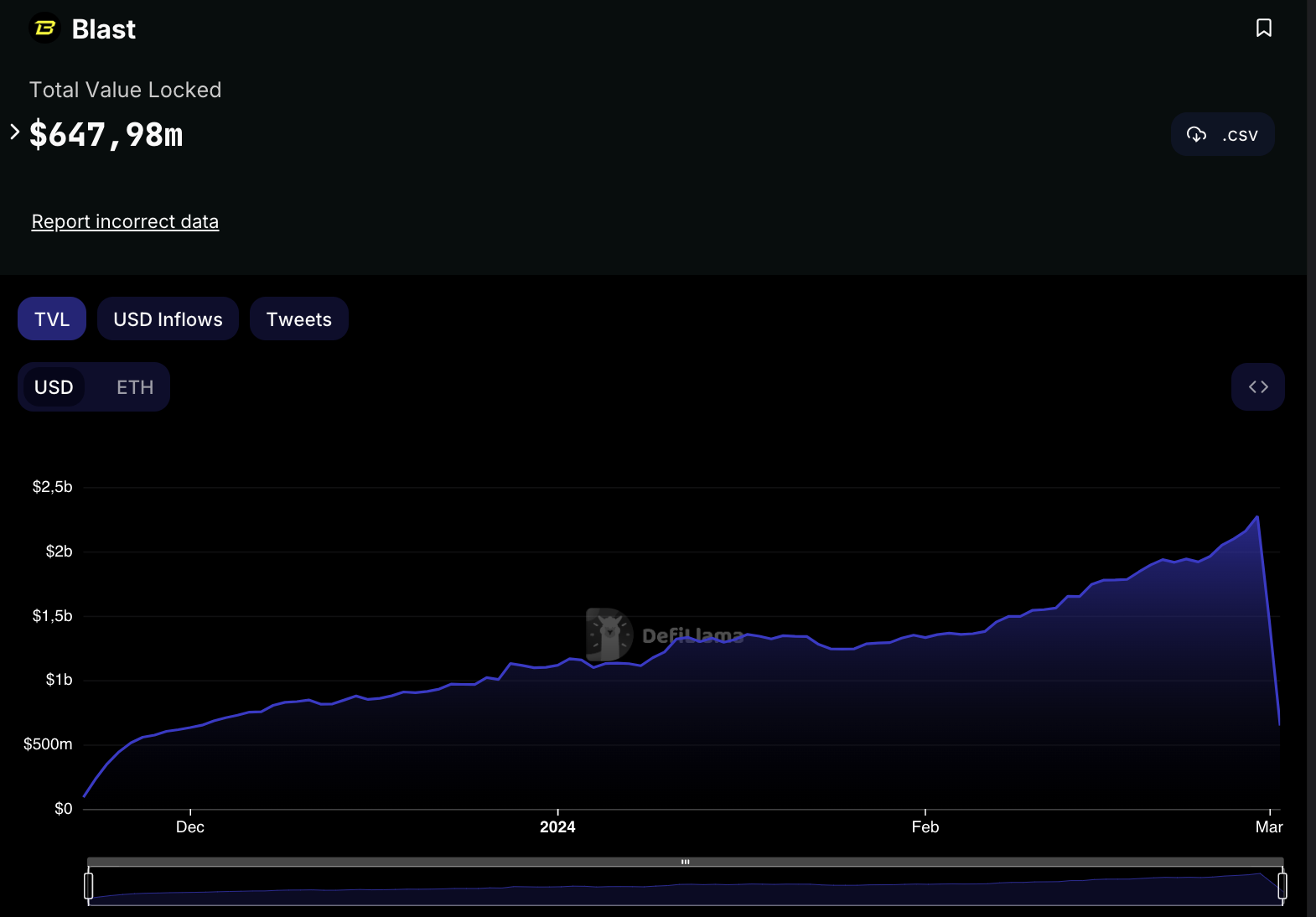Viewport: 1316px width, 917px height.
Task: Click the mini overview chart in range selector
Action: click(x=686, y=887)
